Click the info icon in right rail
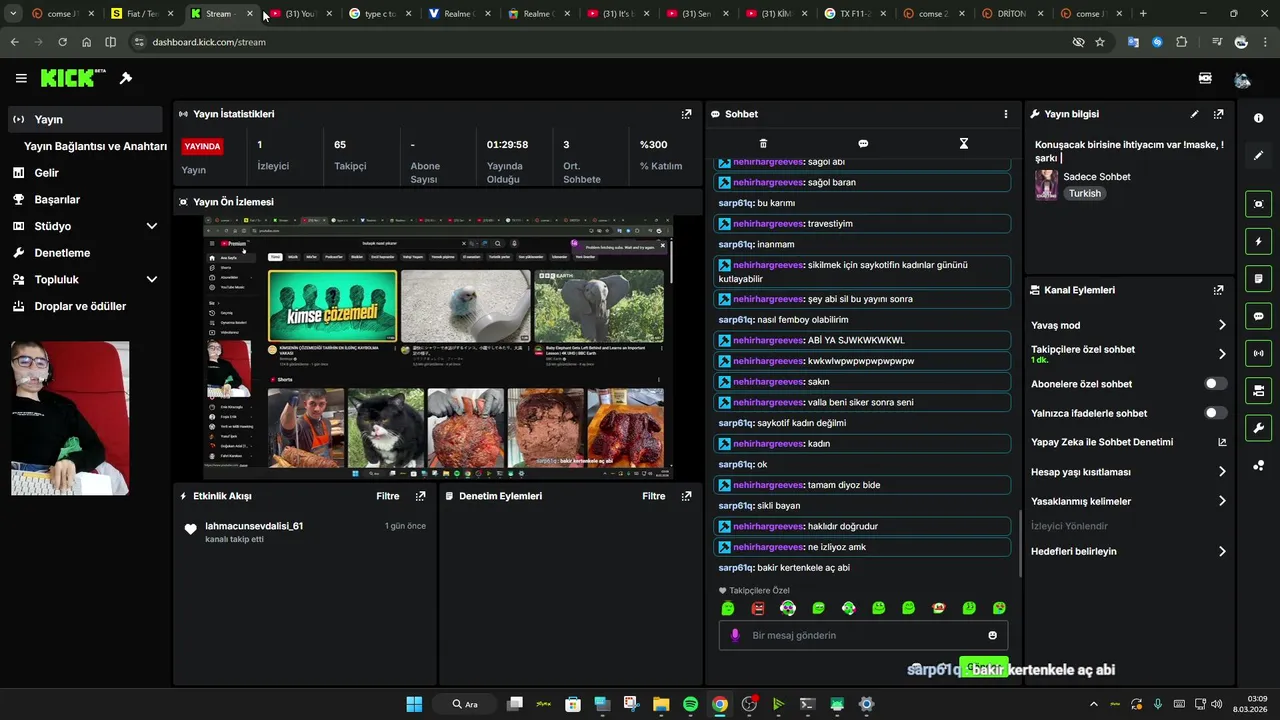 coord(1258,118)
